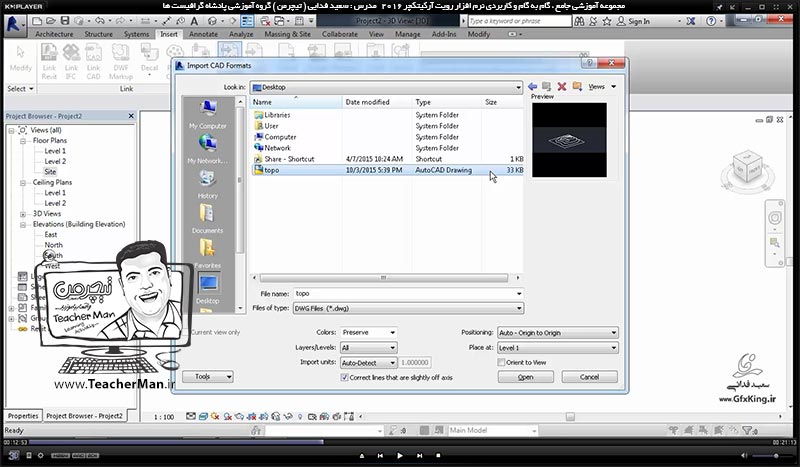Click the steering wheel in navigation bar
Image resolution: width=800 pixels, height=467 pixels.
(774, 218)
